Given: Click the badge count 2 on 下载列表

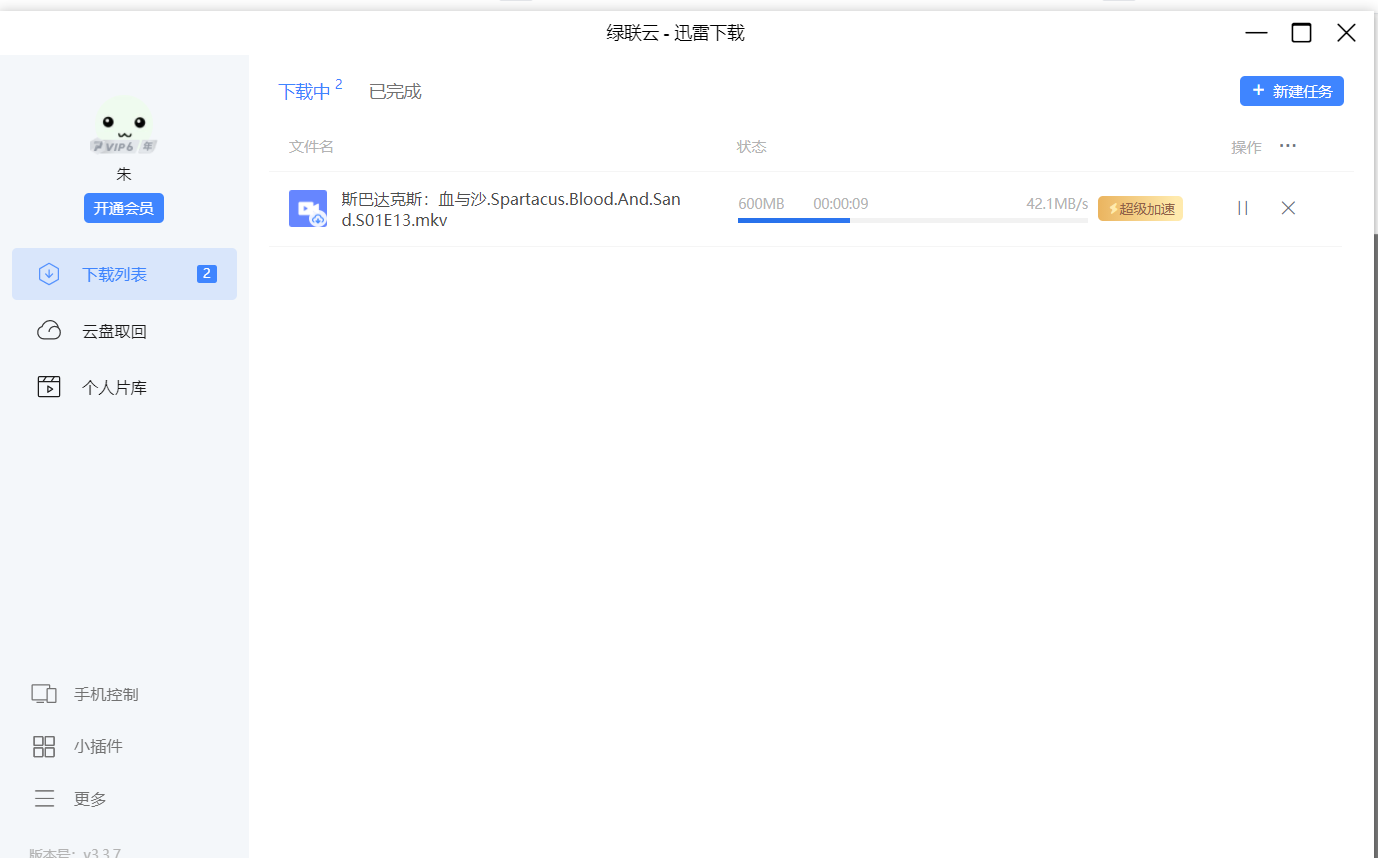Looking at the screenshot, I should pos(207,274).
